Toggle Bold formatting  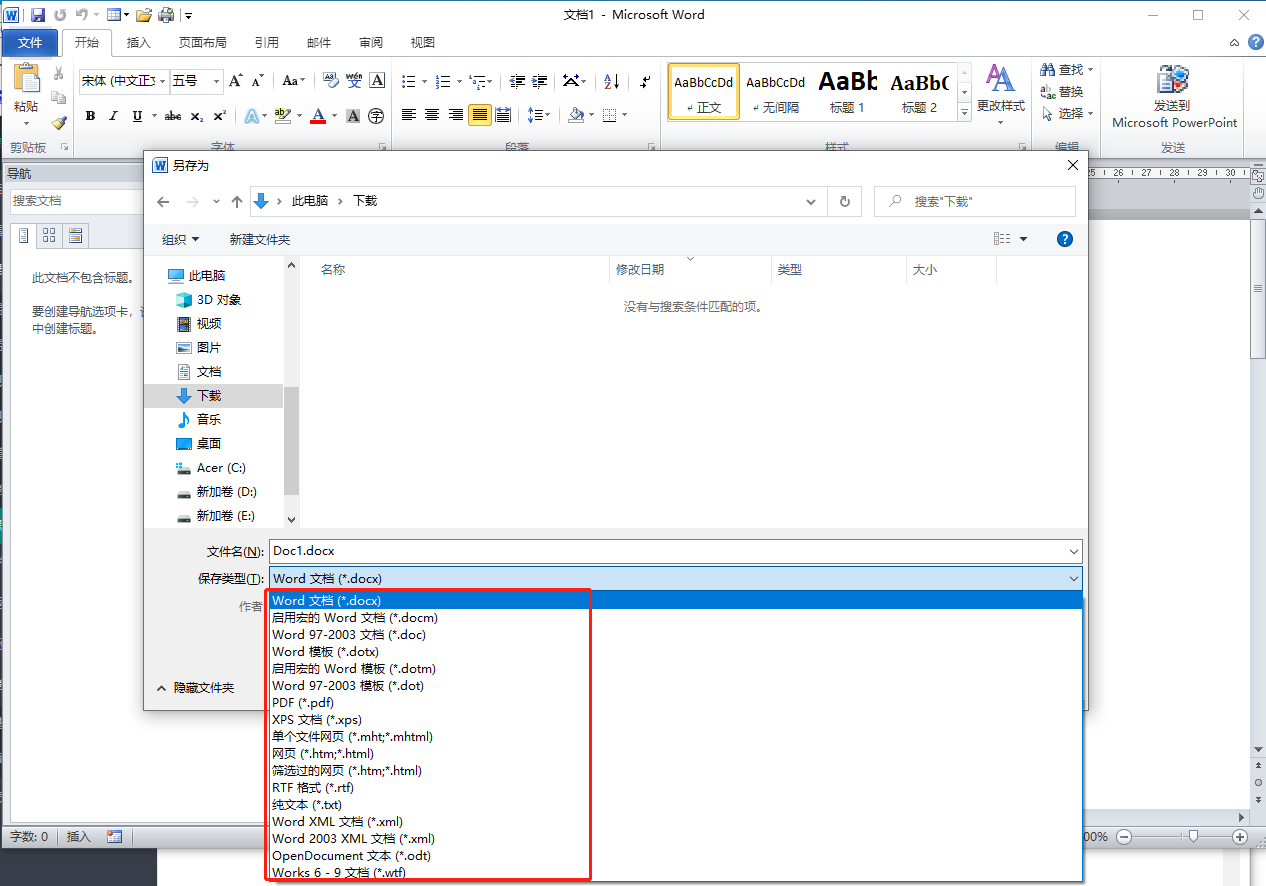[90, 116]
